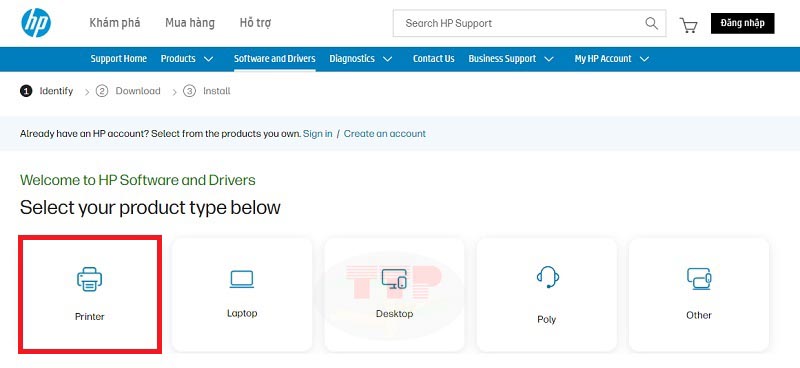Viewport: 800px width, 368px height.
Task: Open the Khám phá menu
Action: pos(115,23)
